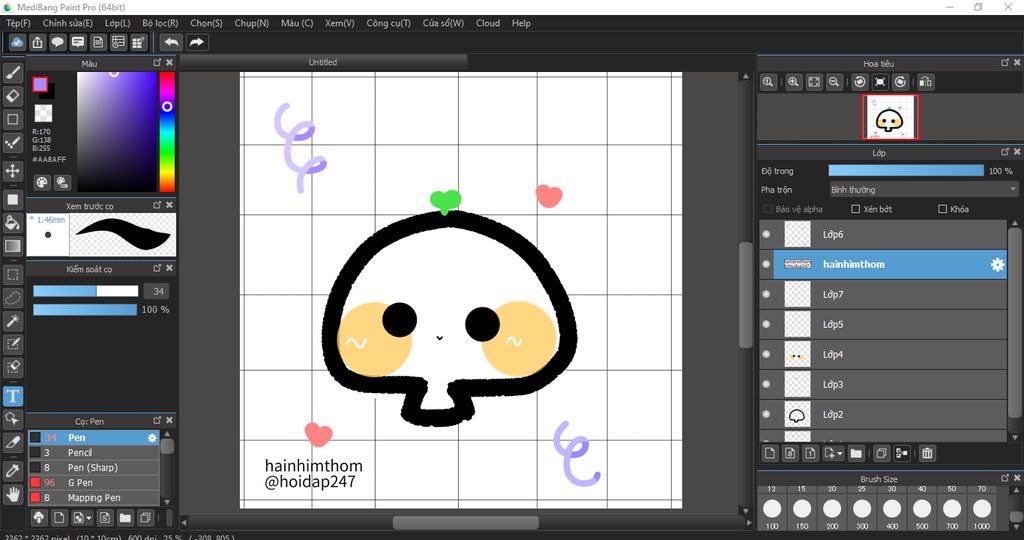Undock the Xem trước cọ panel

click(x=157, y=205)
